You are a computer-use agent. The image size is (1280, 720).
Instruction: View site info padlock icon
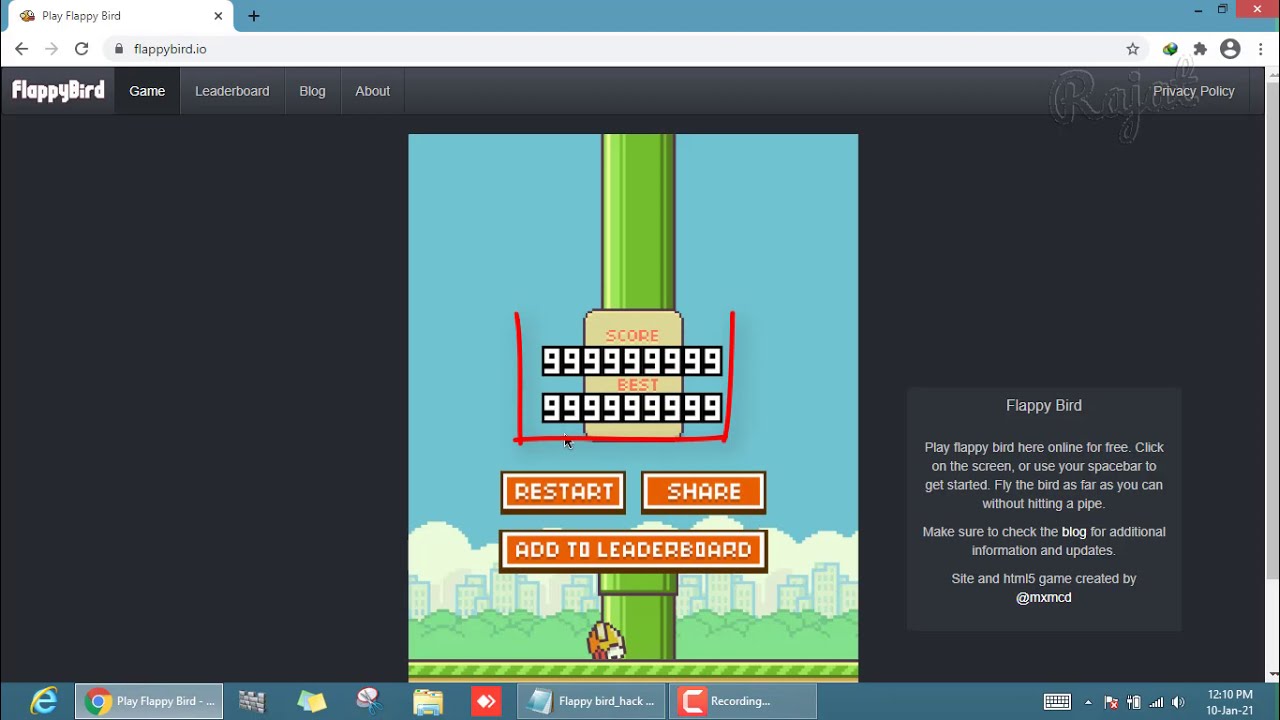[x=118, y=49]
